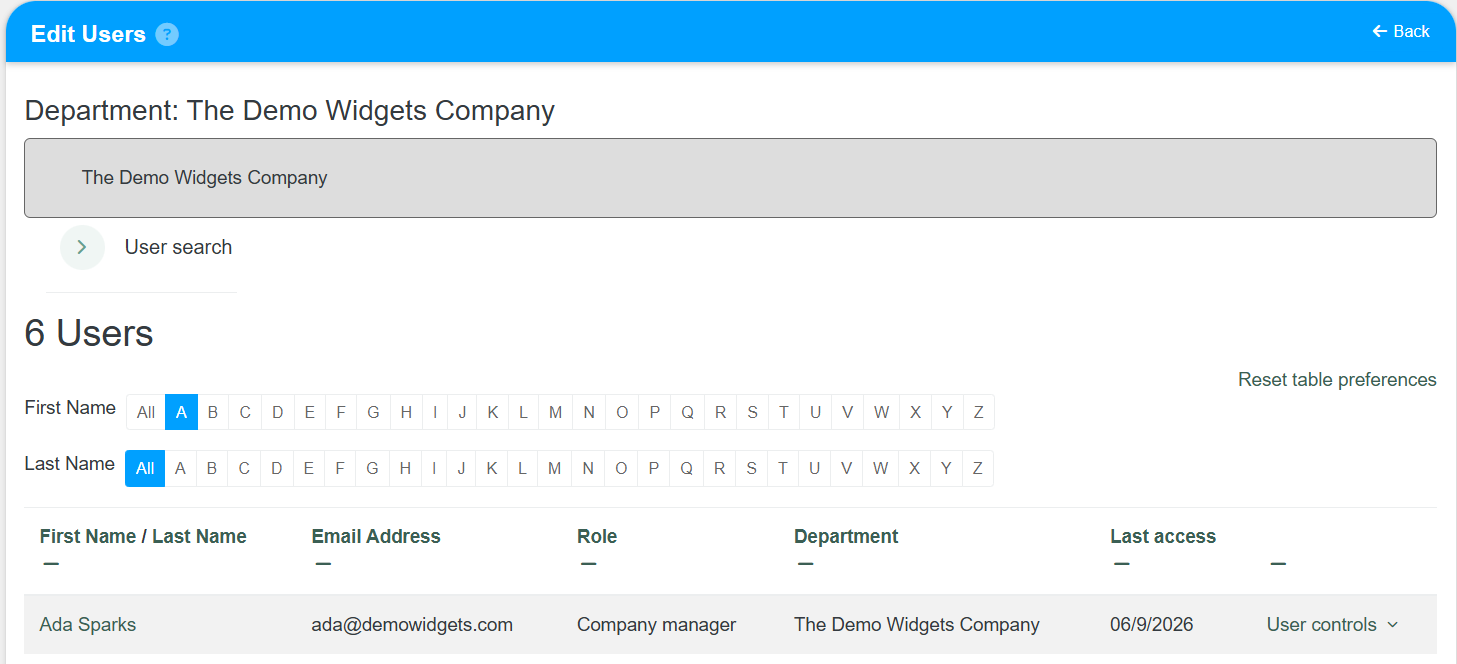Open the help question mark icon

coord(167,34)
